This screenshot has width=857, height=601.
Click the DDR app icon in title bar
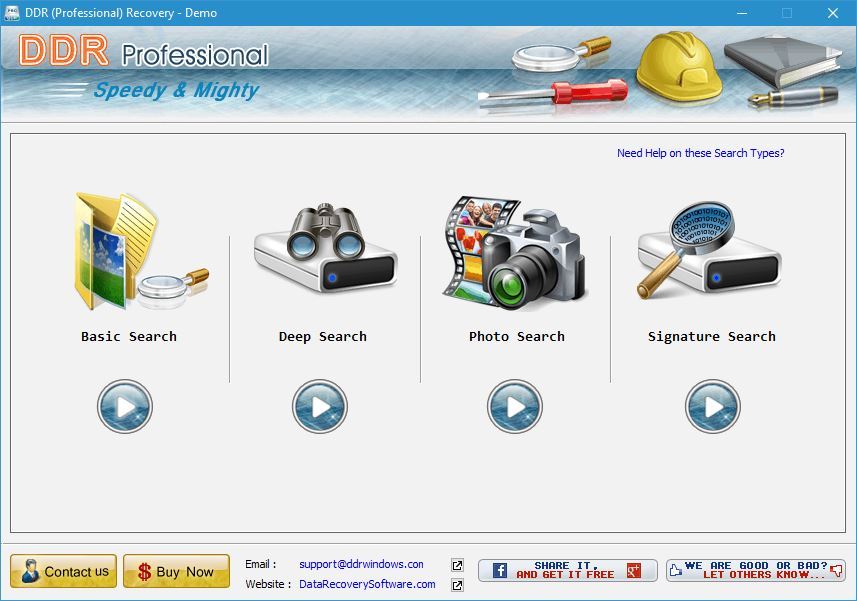[x=12, y=13]
